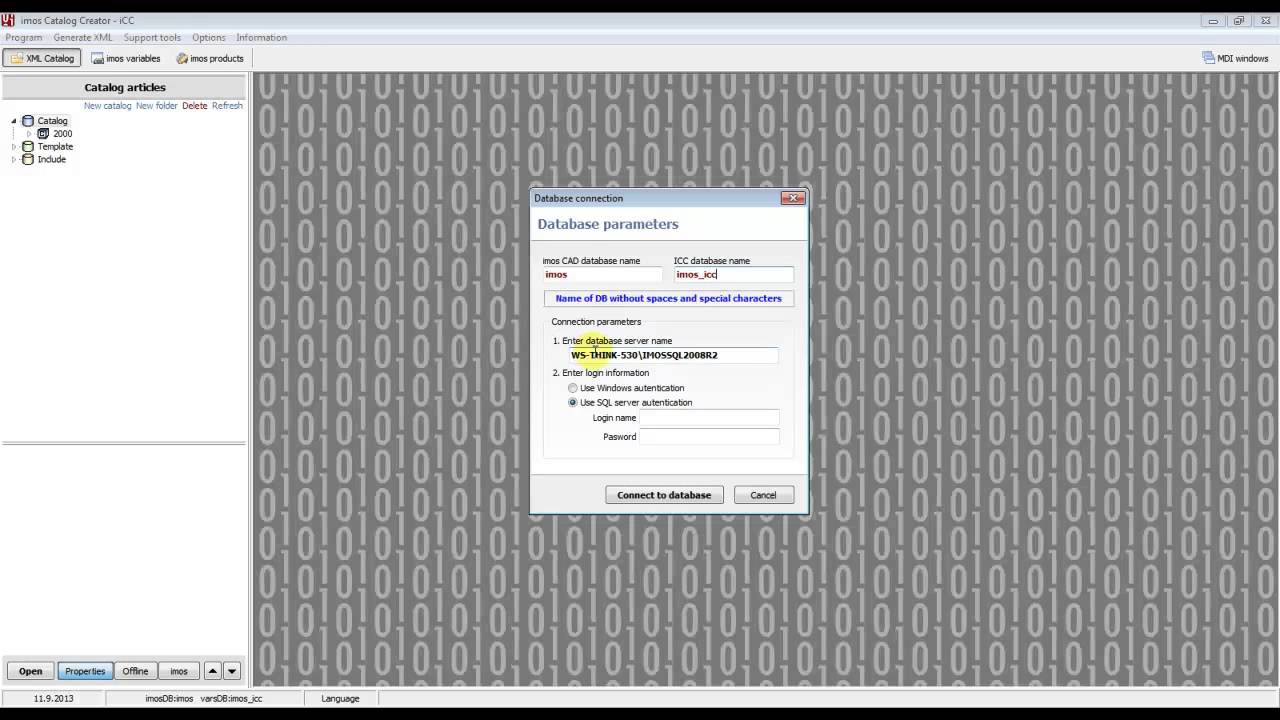1280x720 pixels.
Task: Click the imos button at bottom
Action: click(179, 671)
